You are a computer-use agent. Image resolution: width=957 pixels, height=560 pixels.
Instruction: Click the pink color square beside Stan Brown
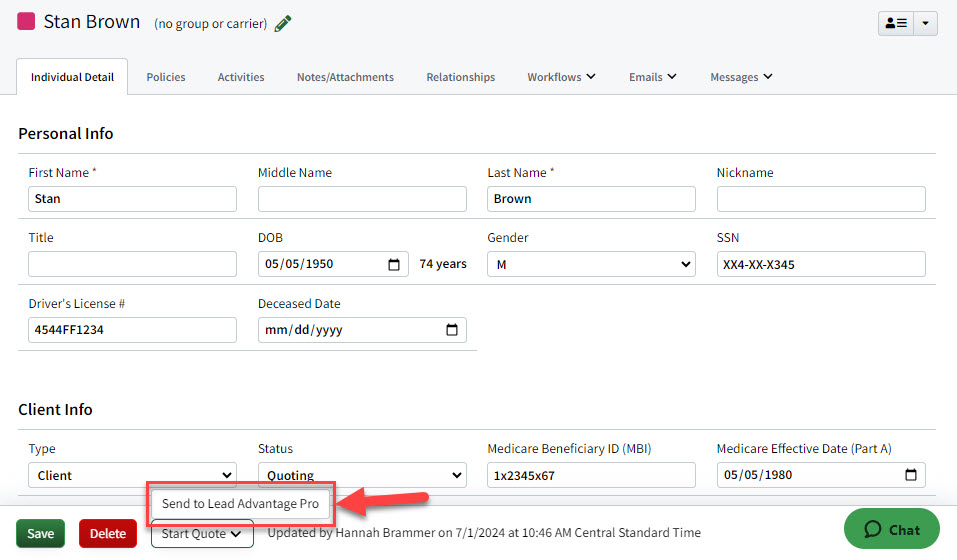tap(26, 21)
